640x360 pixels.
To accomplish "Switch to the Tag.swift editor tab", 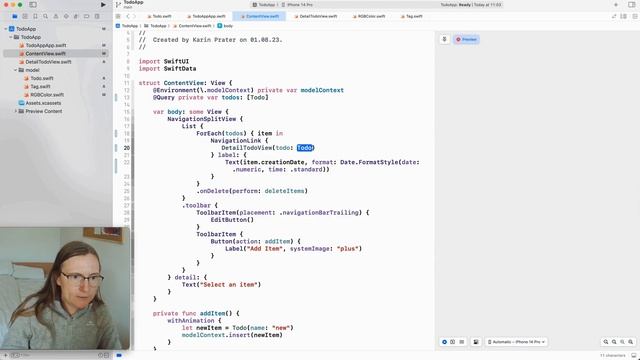I will tap(411, 16).
